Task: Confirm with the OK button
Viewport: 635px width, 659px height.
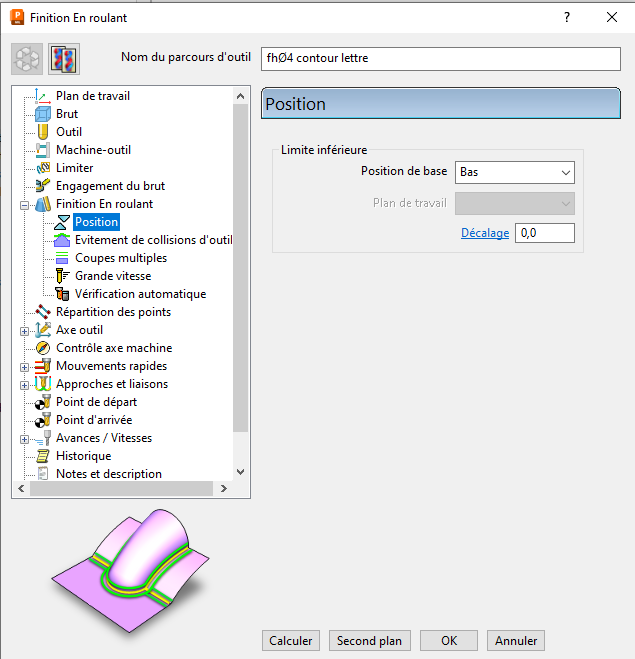Action: (x=449, y=641)
